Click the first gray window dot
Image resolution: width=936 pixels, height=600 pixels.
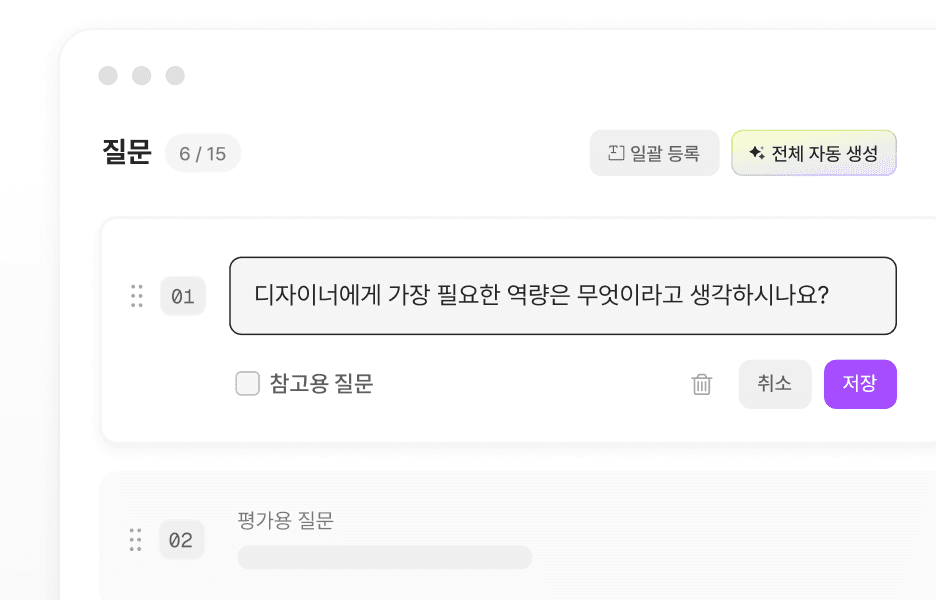(x=108, y=76)
